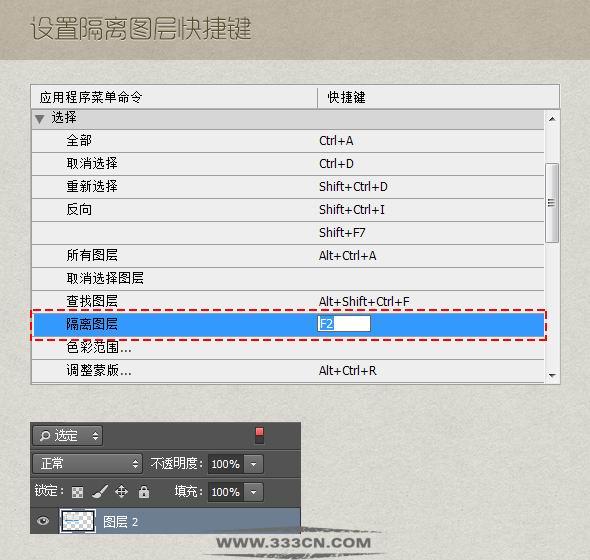Open the 填充 fill dropdown arrow

254,492
